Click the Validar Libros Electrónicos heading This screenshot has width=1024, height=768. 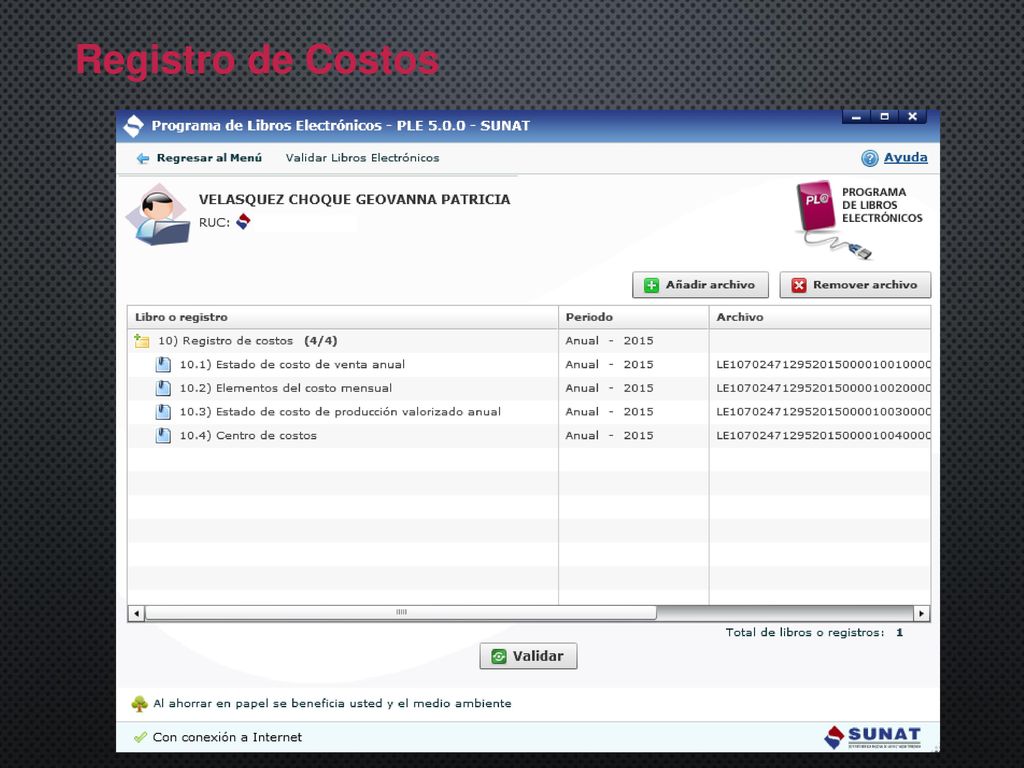coord(362,158)
